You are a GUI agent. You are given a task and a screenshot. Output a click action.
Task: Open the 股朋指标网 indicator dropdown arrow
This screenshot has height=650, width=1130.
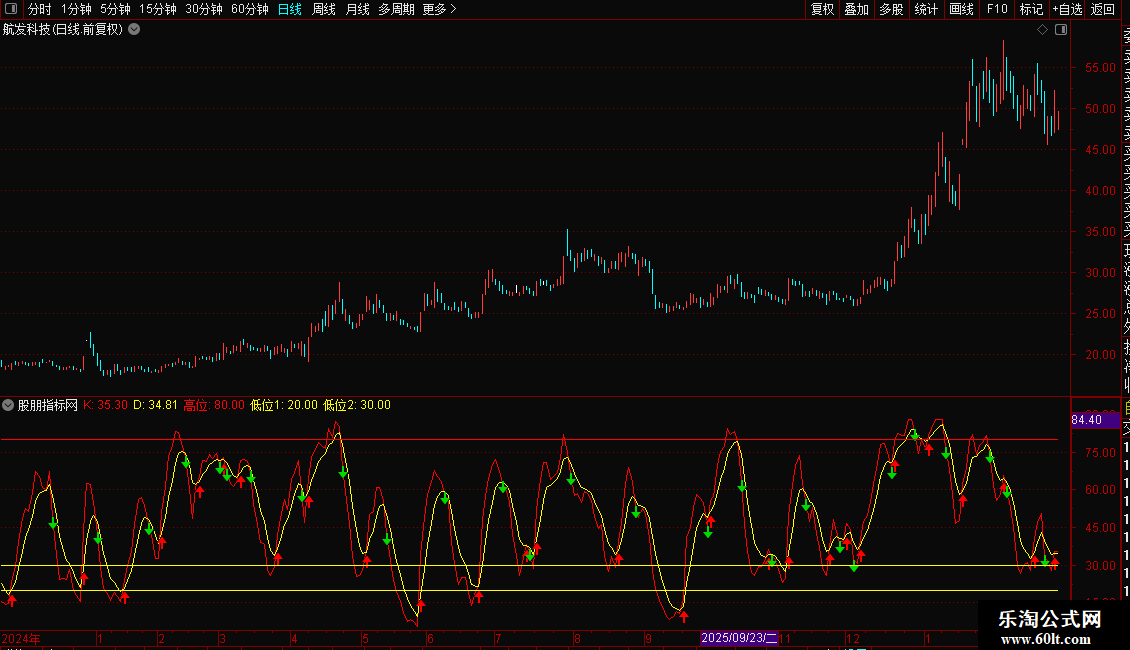pos(9,405)
